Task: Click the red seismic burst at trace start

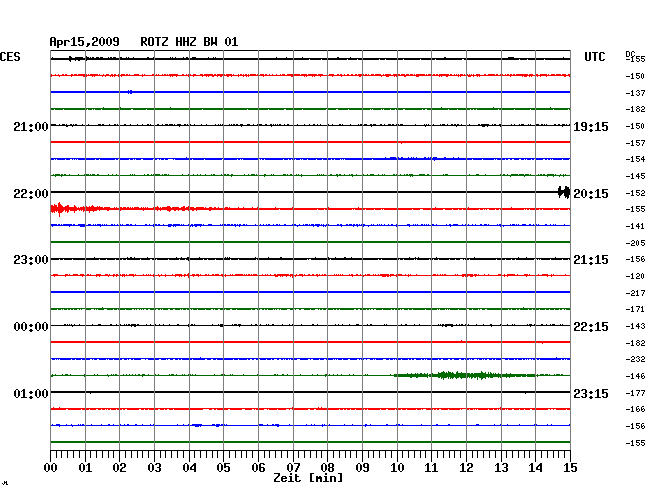Action: pyautogui.click(x=79, y=209)
